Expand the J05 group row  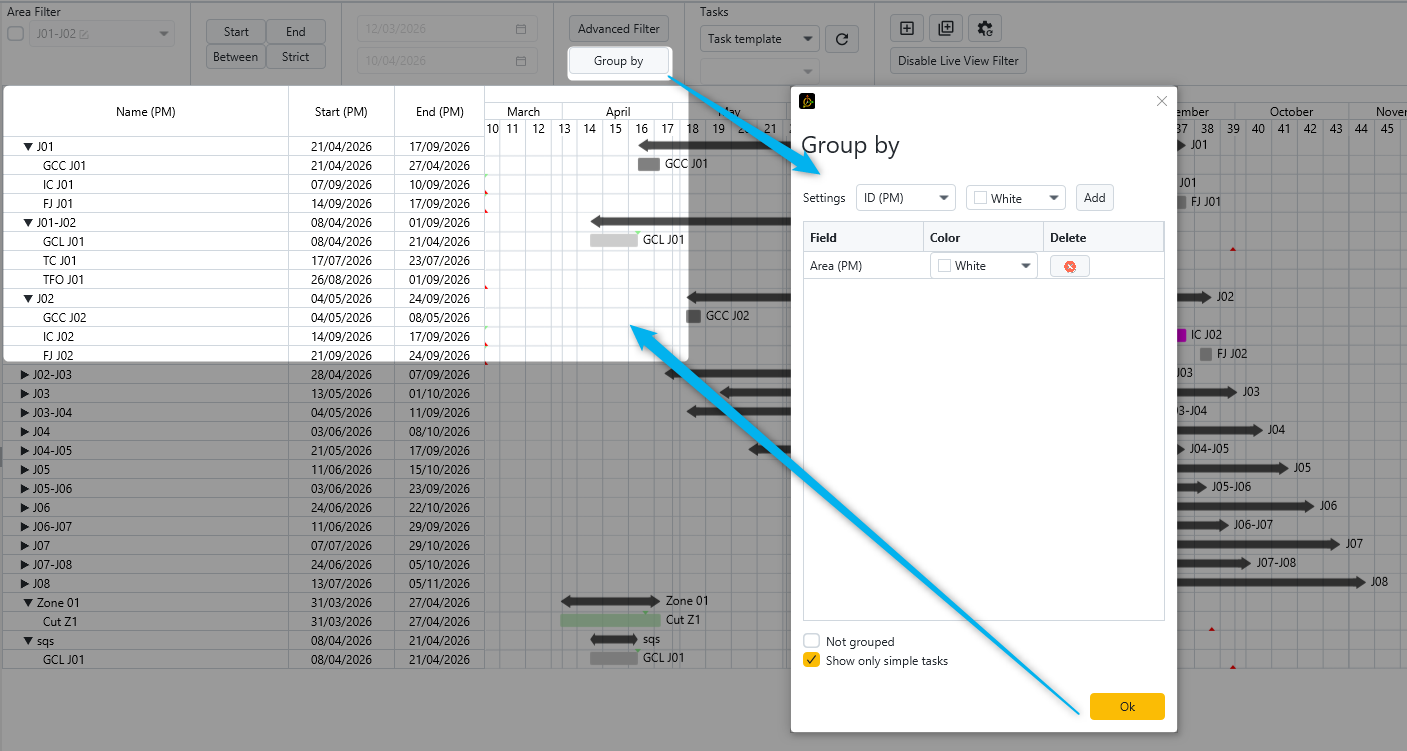point(26,470)
